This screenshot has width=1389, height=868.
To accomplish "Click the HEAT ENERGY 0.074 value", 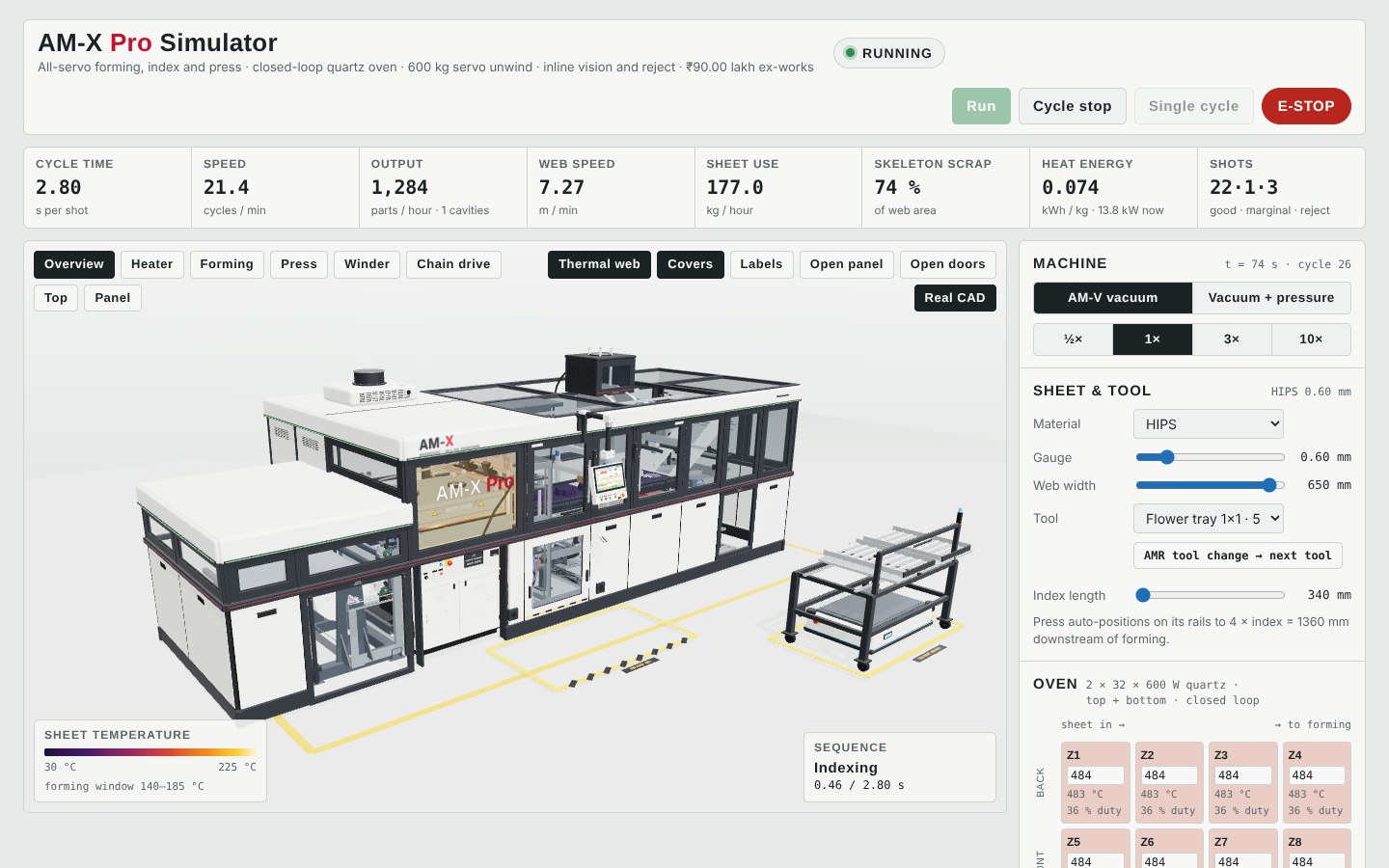I will [x=1071, y=188].
